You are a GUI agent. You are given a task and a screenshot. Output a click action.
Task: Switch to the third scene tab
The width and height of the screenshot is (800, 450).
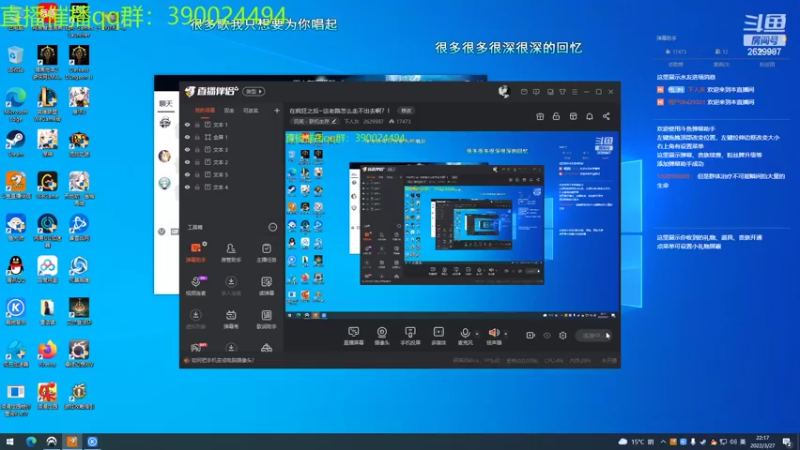[251, 111]
